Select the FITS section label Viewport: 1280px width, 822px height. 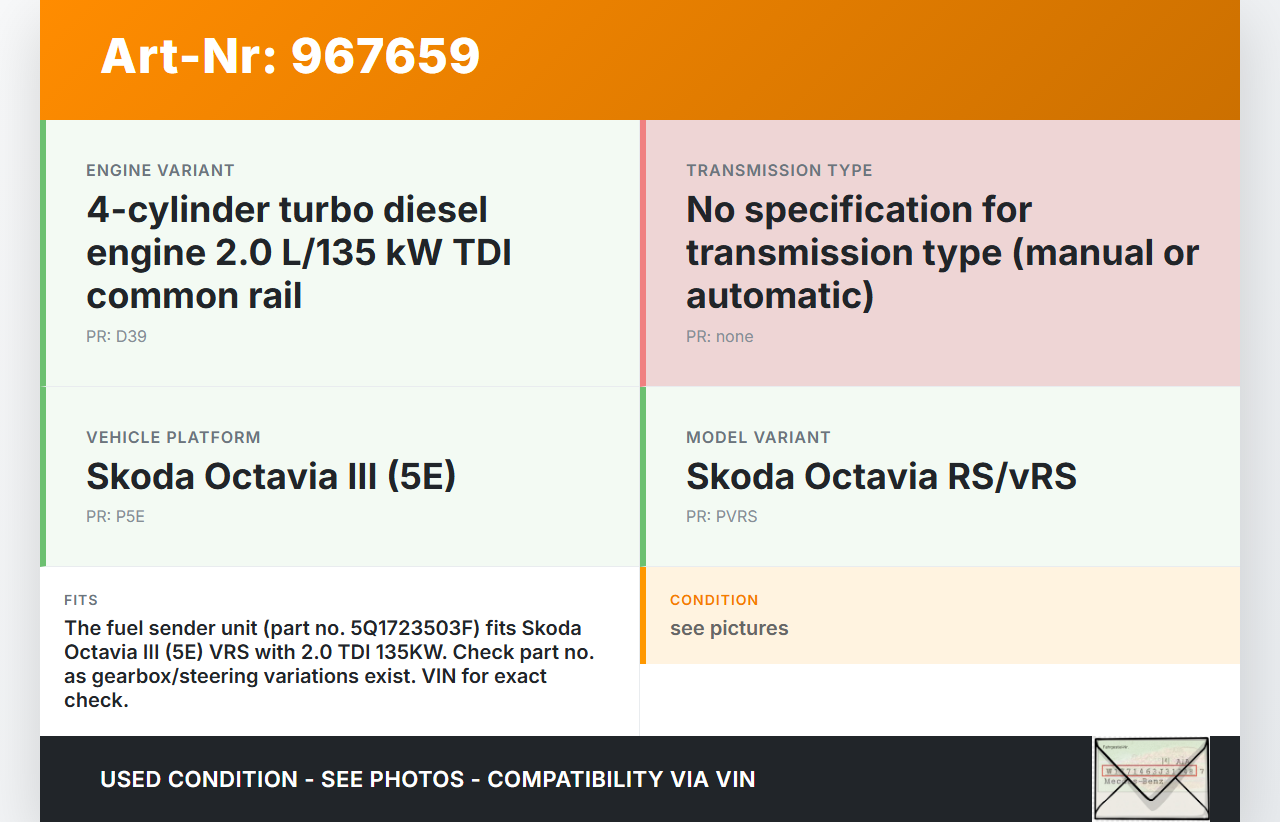81,600
